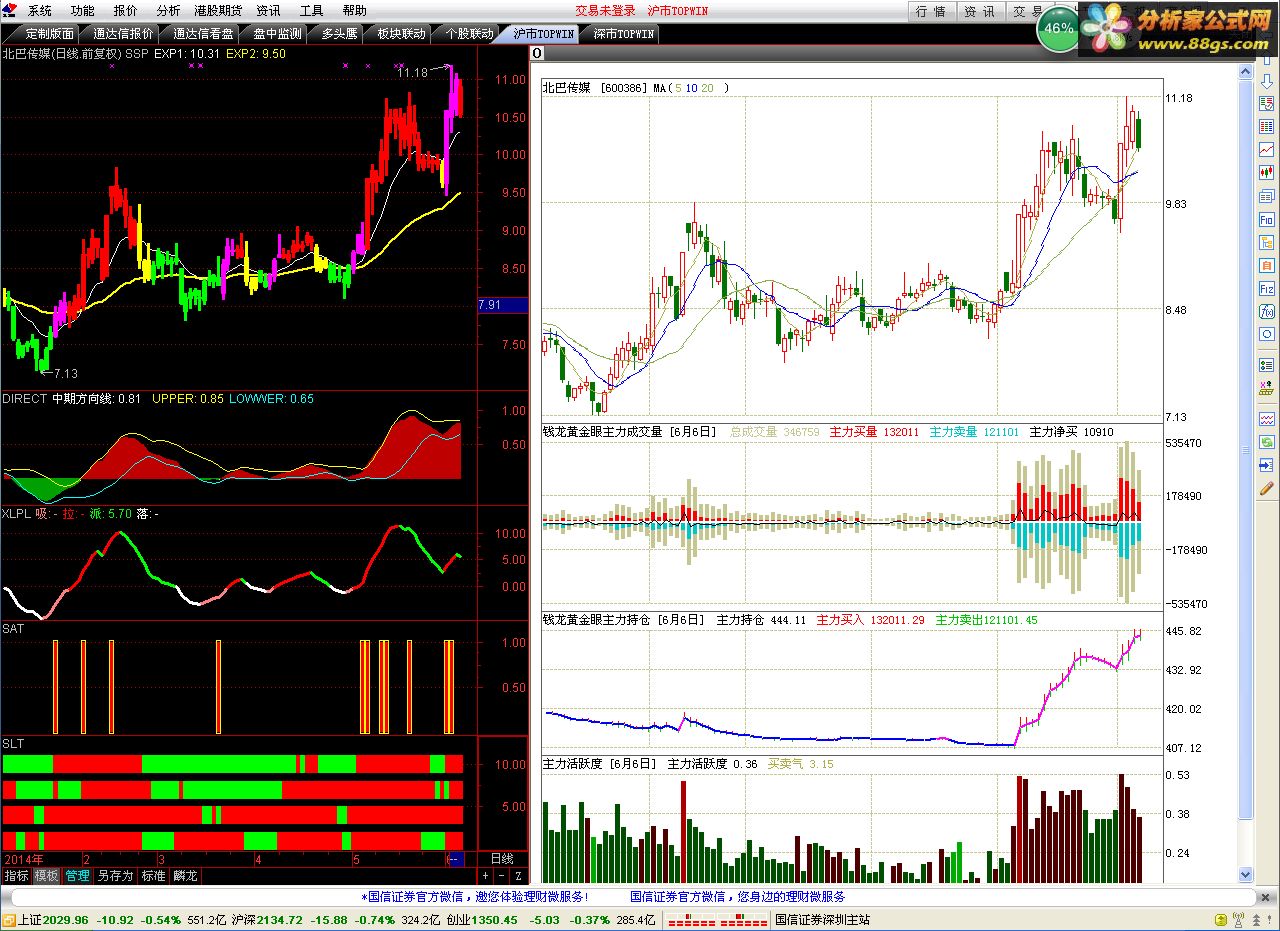Image resolution: width=1280 pixels, height=931 pixels.
Task: Switch to the 多头鹰 tab
Action: tap(337, 33)
